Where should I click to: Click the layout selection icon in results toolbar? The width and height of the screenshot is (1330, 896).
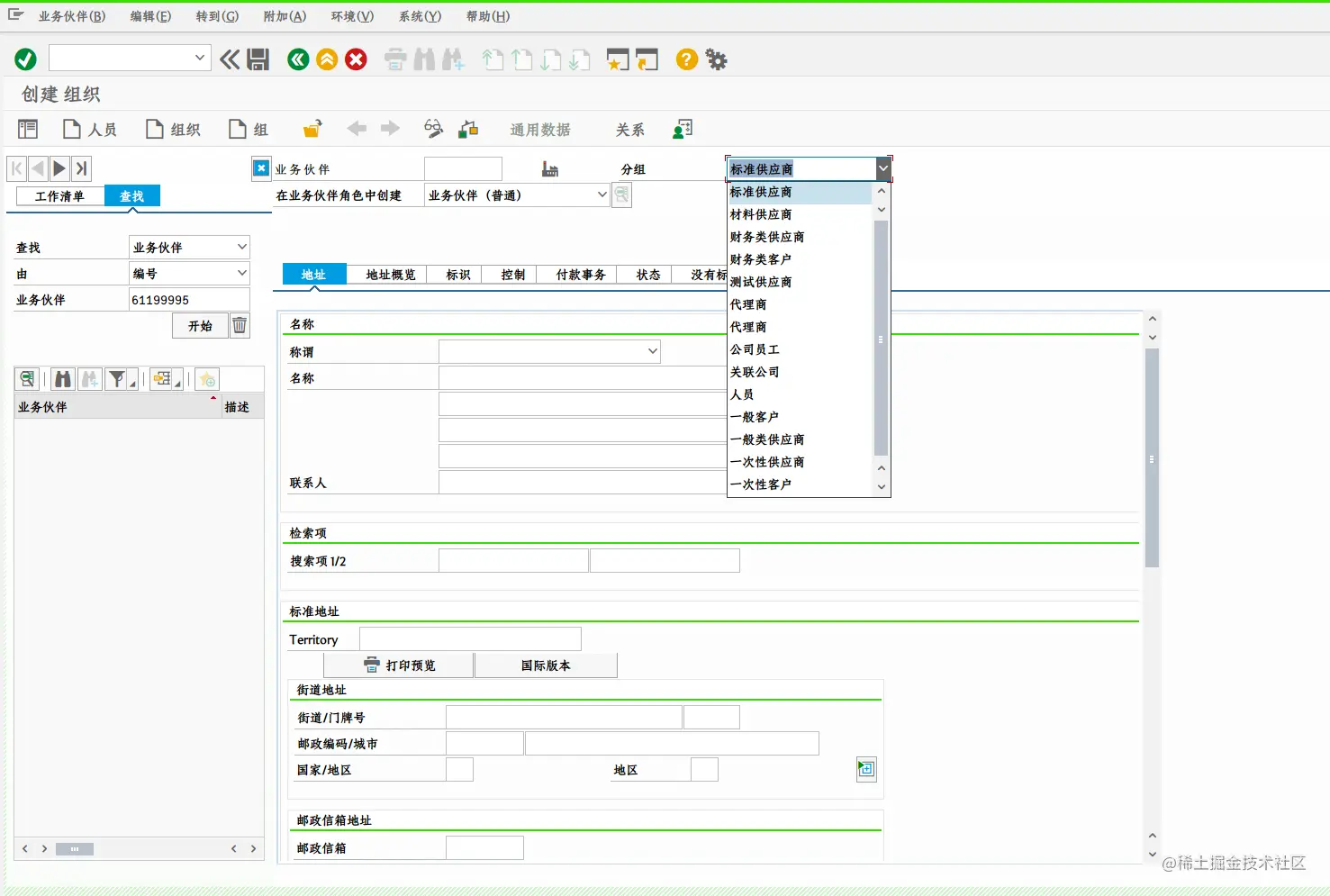(162, 379)
